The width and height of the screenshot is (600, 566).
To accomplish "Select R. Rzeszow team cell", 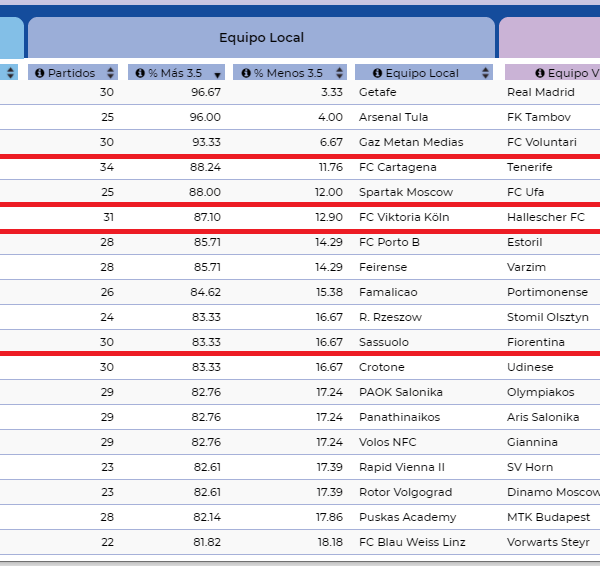I will click(x=390, y=317).
